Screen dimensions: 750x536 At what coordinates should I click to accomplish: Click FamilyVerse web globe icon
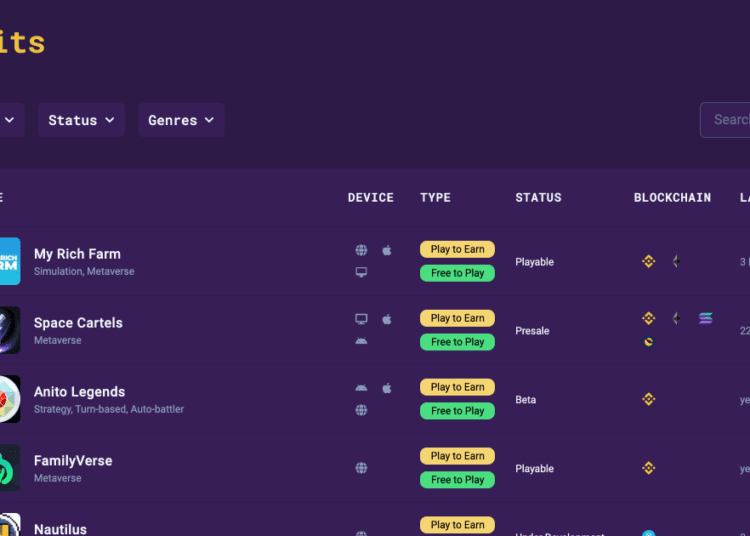click(361, 468)
